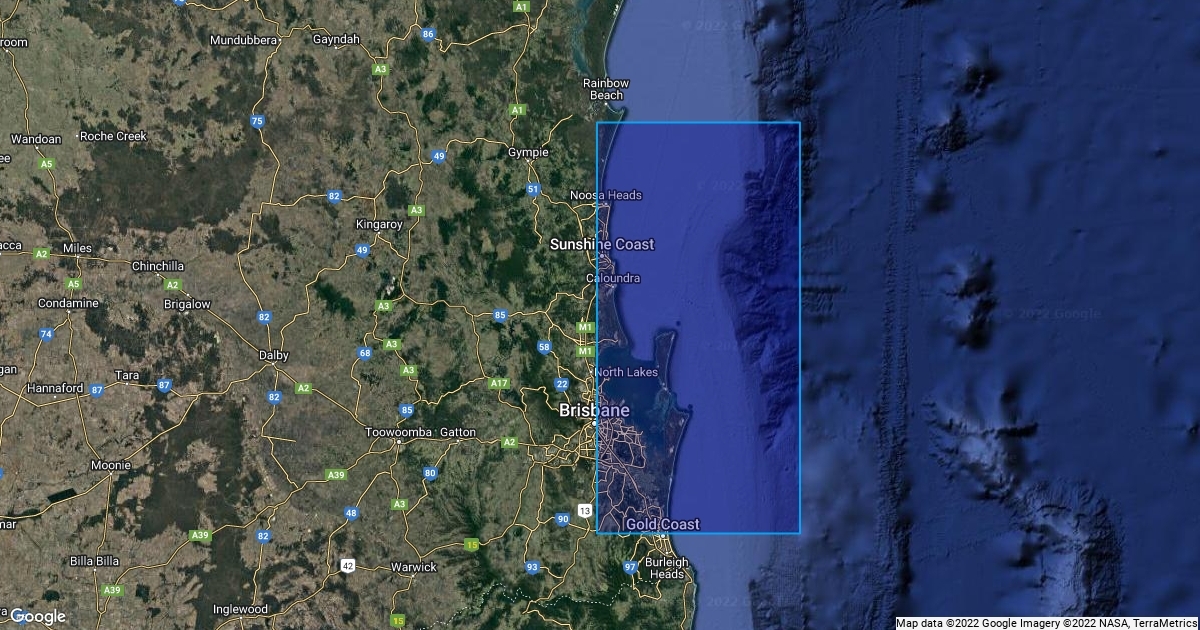
Task: Click the route 75 highway shield
Action: click(257, 122)
